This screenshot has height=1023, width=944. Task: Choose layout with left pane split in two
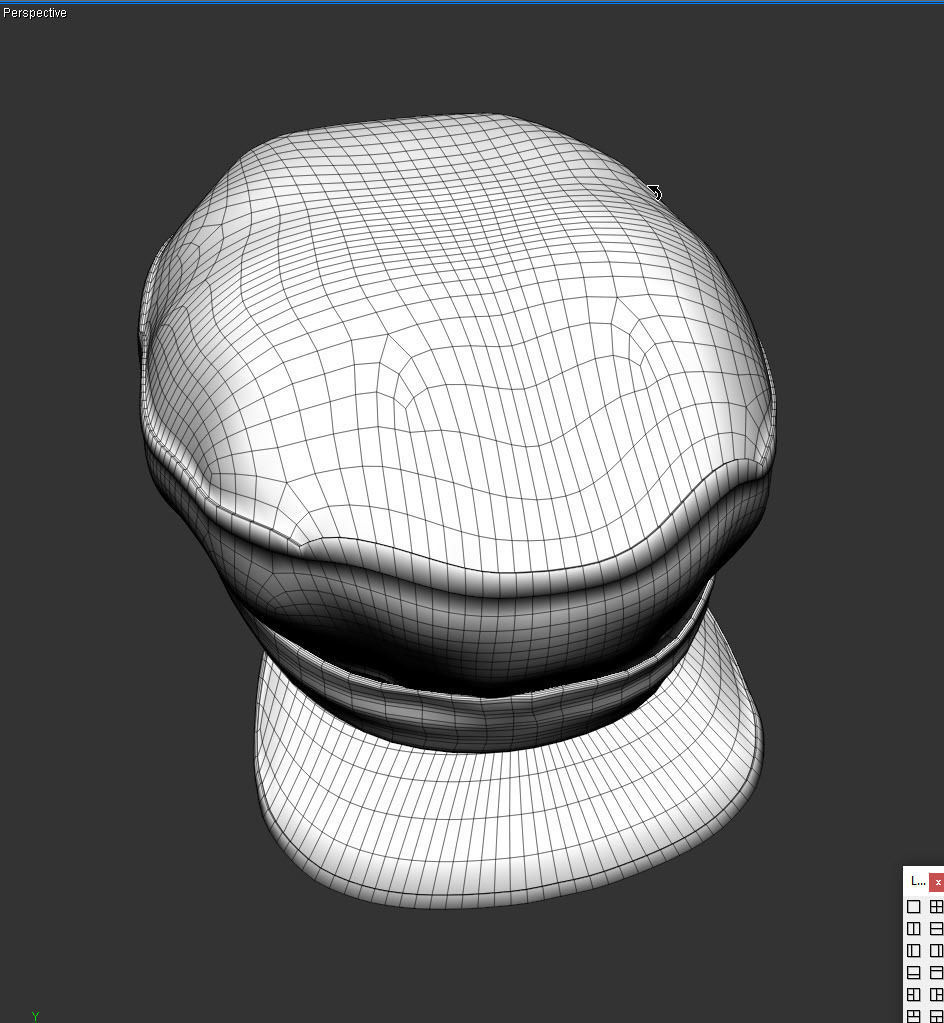click(x=913, y=994)
